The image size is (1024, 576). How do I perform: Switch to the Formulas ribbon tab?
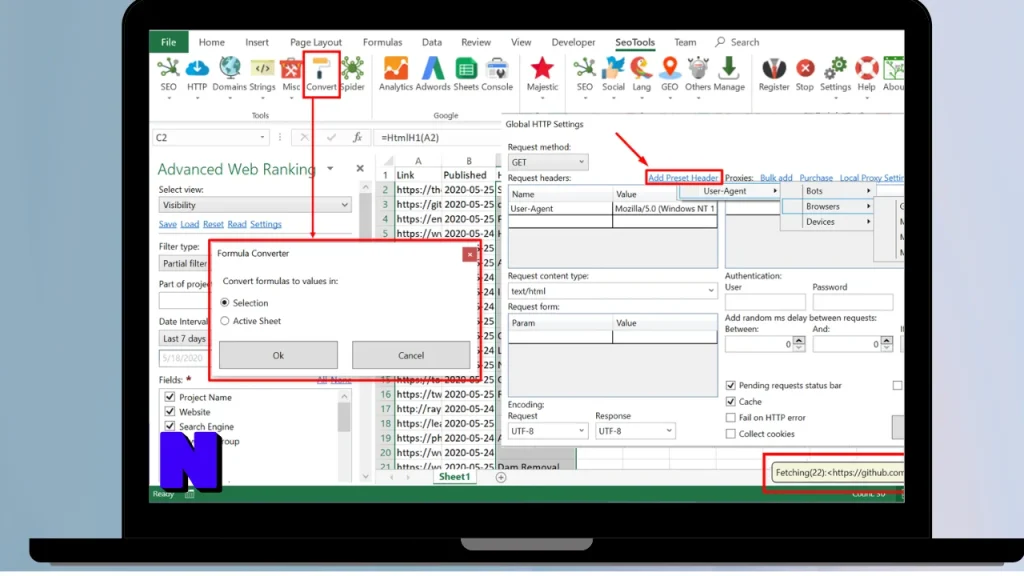pyautogui.click(x=383, y=42)
